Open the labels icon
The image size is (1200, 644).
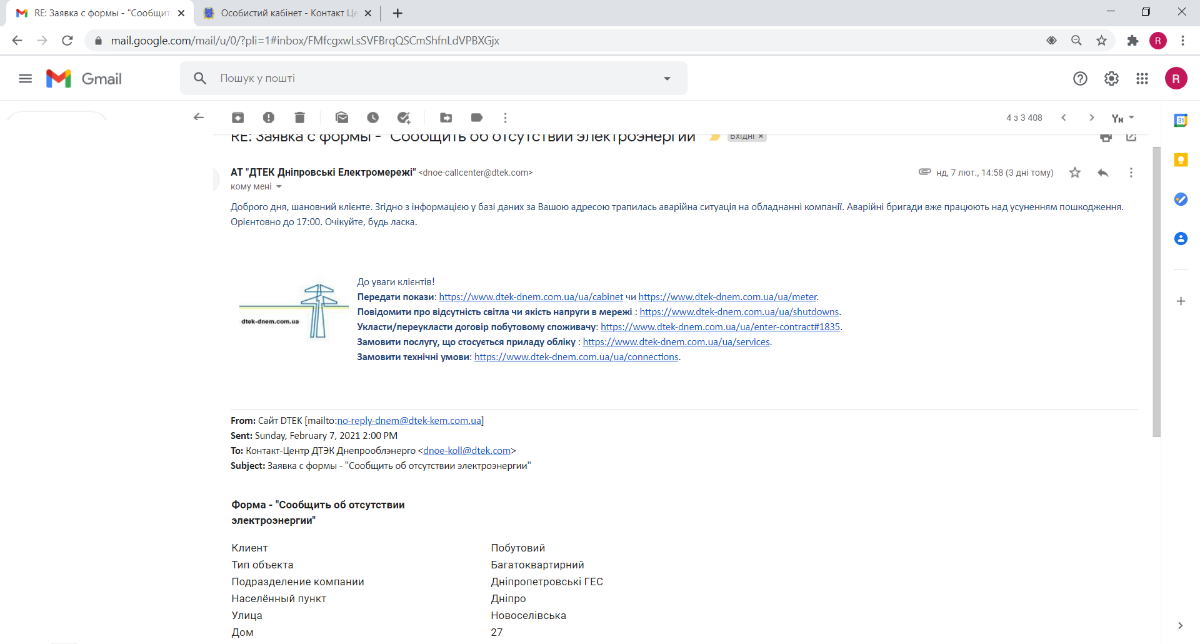point(477,117)
